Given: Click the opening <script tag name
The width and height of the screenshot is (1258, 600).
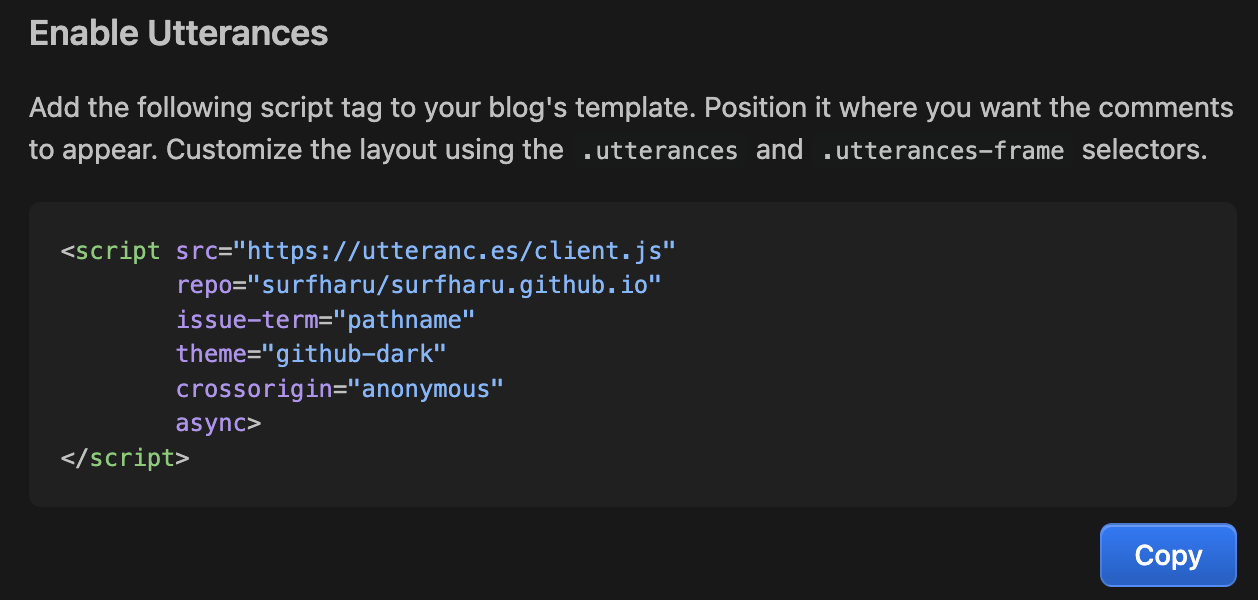Looking at the screenshot, I should 117,250.
